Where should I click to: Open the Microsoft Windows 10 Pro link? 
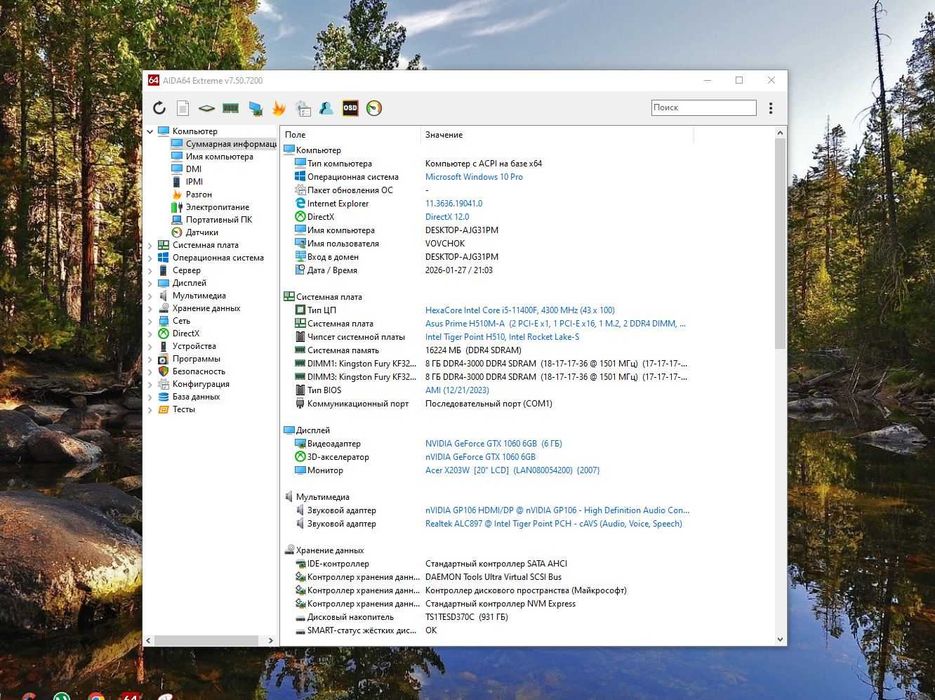tap(473, 176)
